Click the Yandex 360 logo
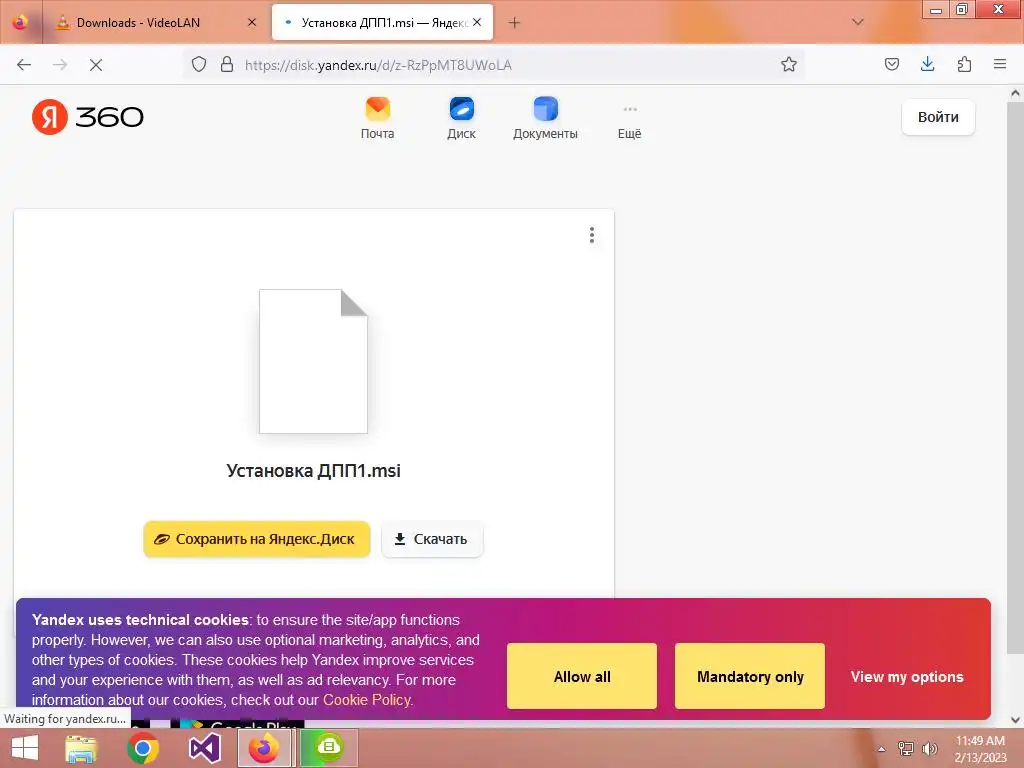The image size is (1024, 768). pos(88,117)
